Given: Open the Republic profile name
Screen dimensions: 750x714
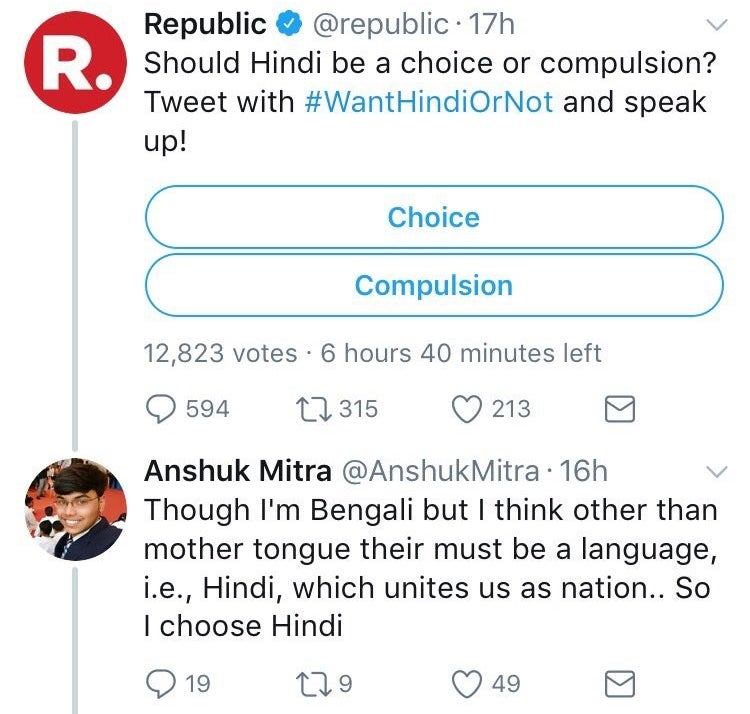Looking at the screenshot, I should click(205, 24).
